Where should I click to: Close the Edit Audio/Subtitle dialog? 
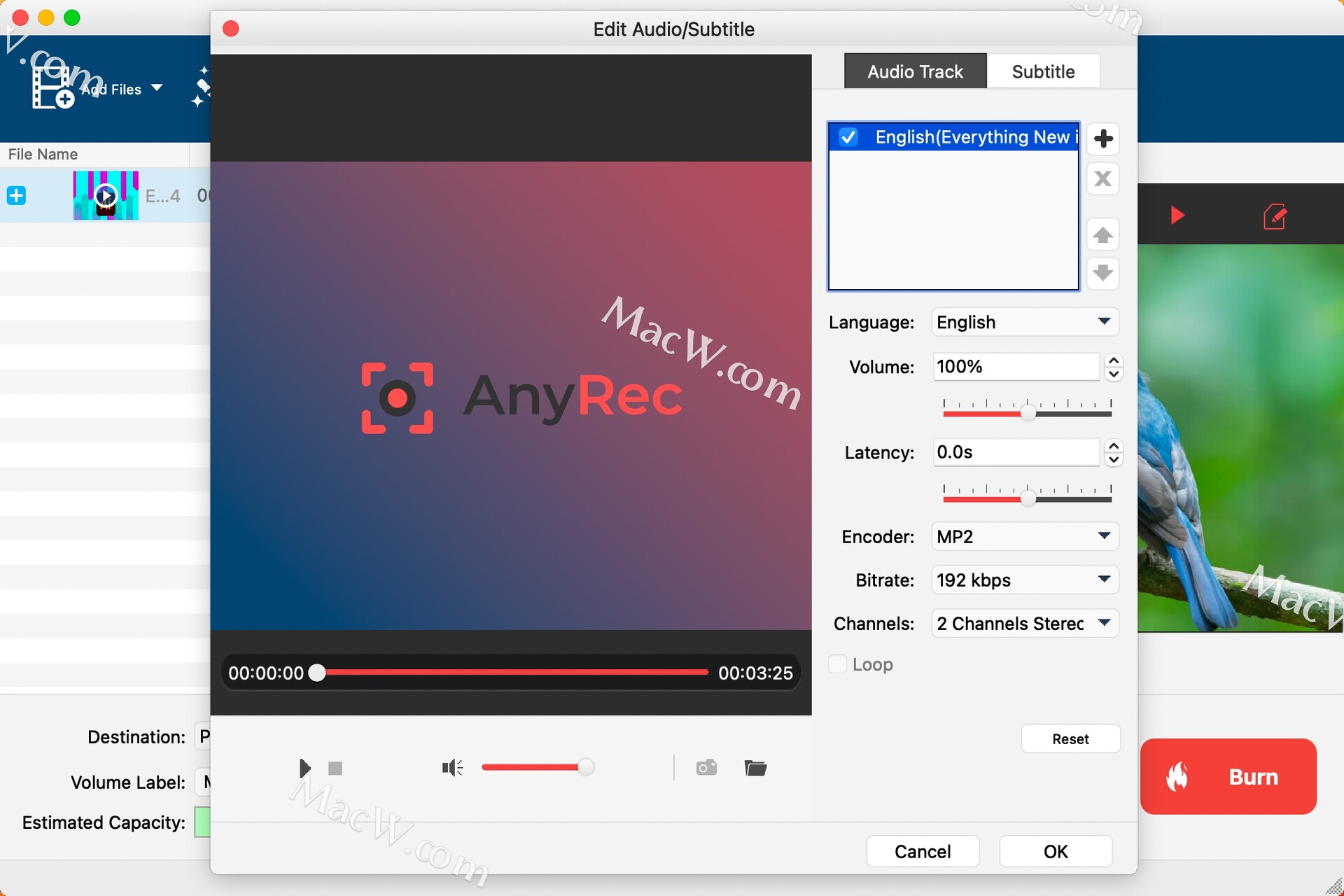230,29
